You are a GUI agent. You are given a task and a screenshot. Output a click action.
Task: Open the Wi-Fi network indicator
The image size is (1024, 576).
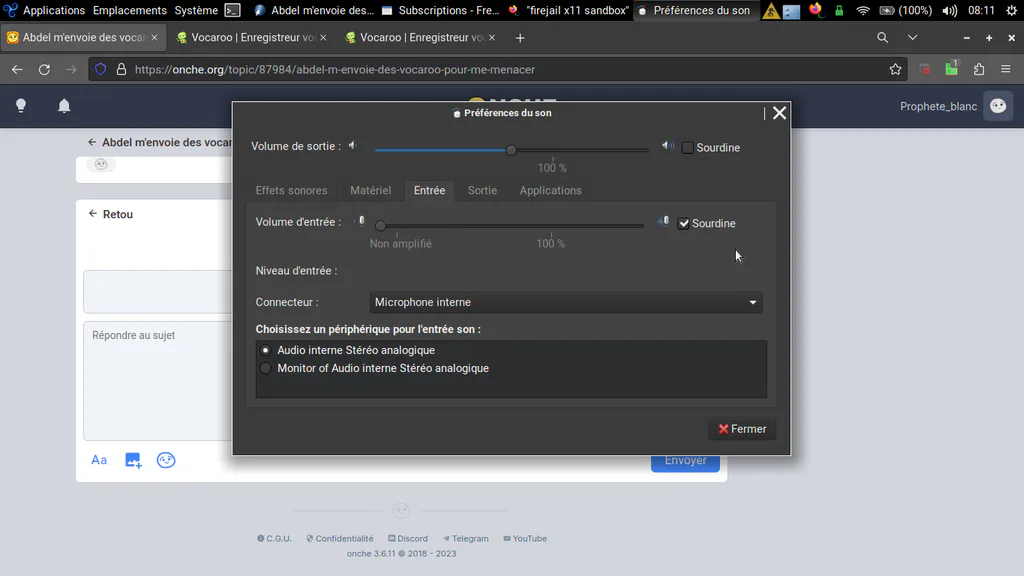coord(863,10)
